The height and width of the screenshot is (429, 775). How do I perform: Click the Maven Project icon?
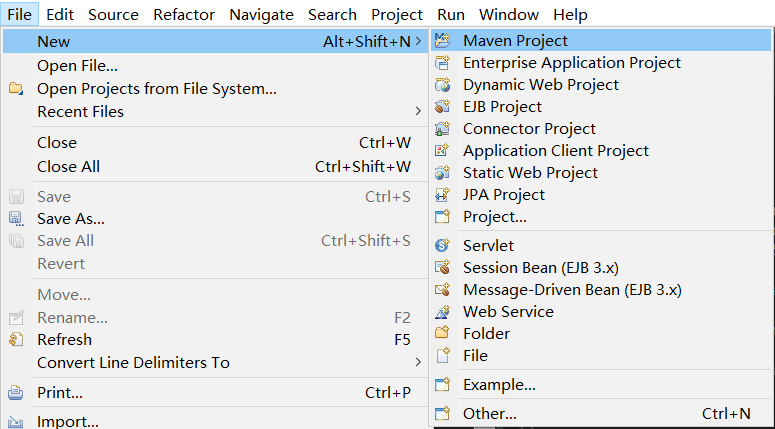tap(443, 41)
